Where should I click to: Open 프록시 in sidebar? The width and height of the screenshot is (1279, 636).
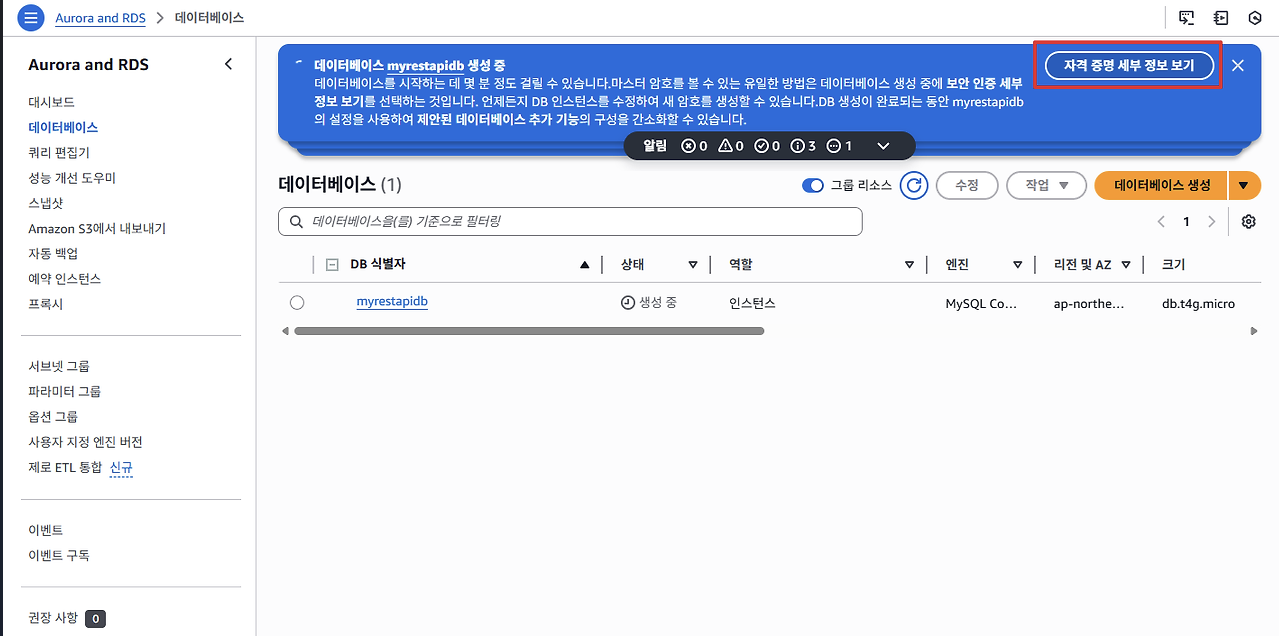[46, 304]
